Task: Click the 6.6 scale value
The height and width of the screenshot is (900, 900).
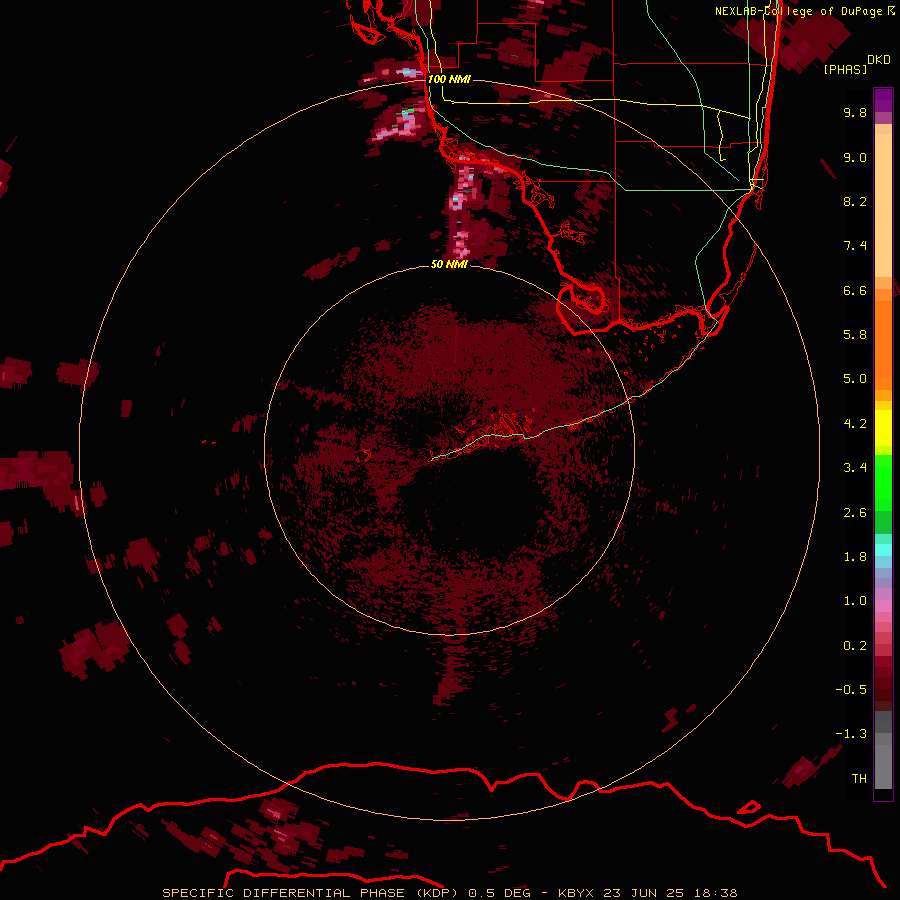Action: pos(855,290)
